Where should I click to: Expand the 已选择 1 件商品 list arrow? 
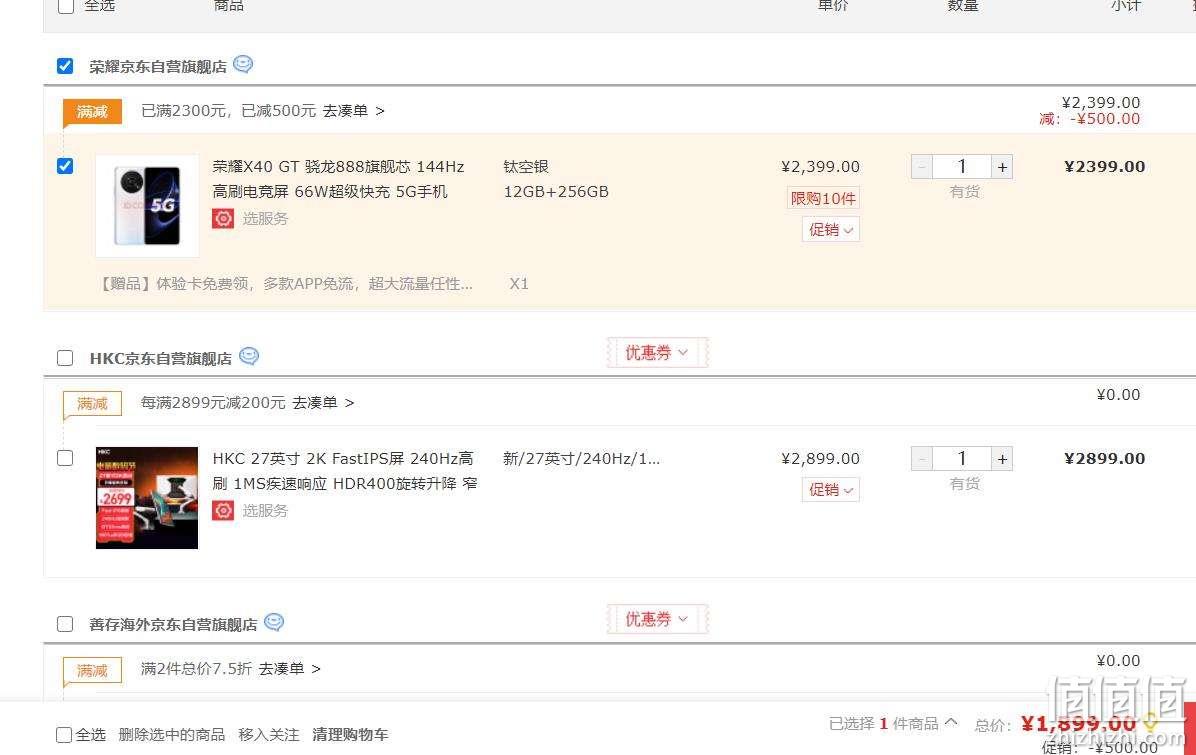(x=951, y=721)
